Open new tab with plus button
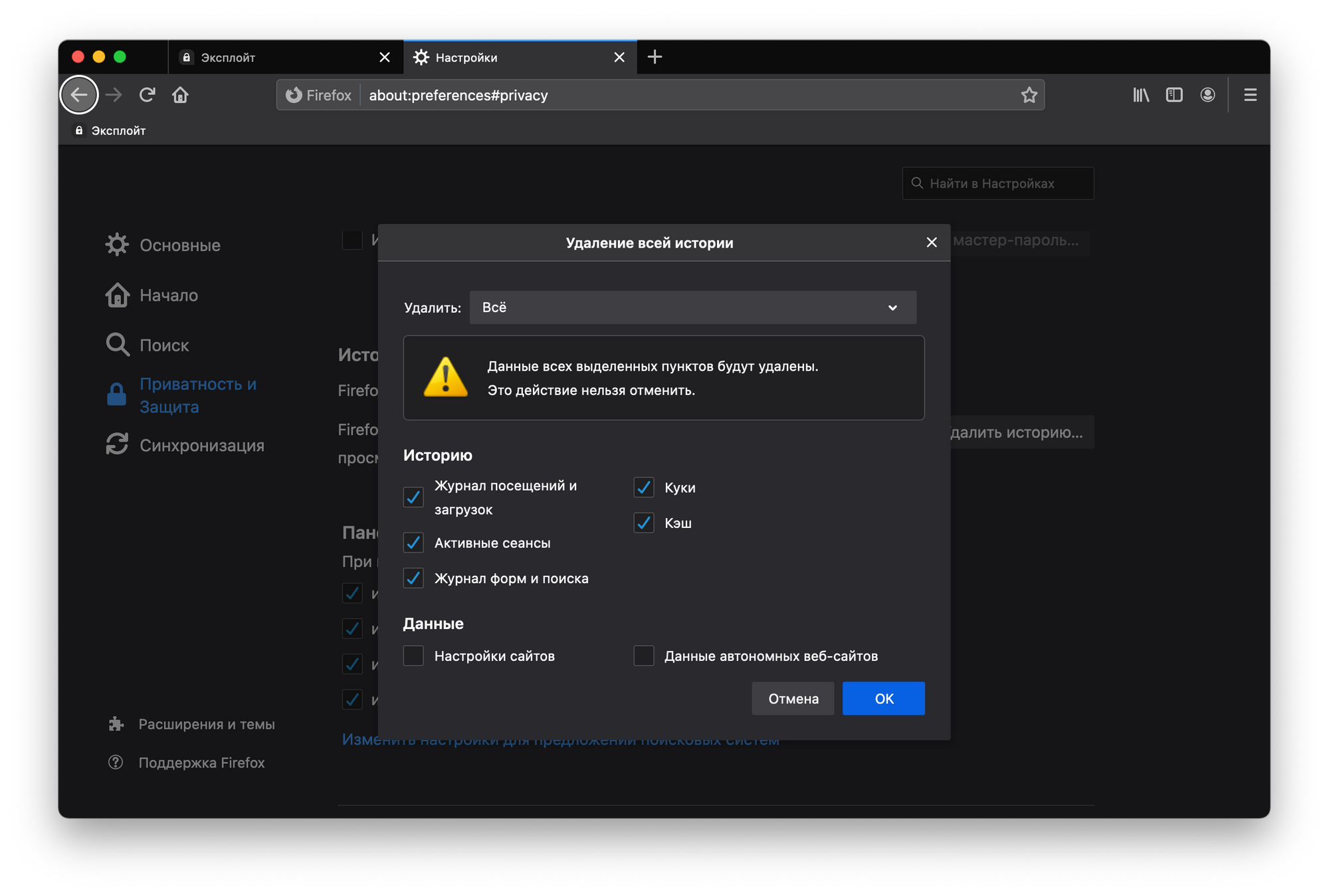Screen dimensions: 1329x896 [655, 57]
